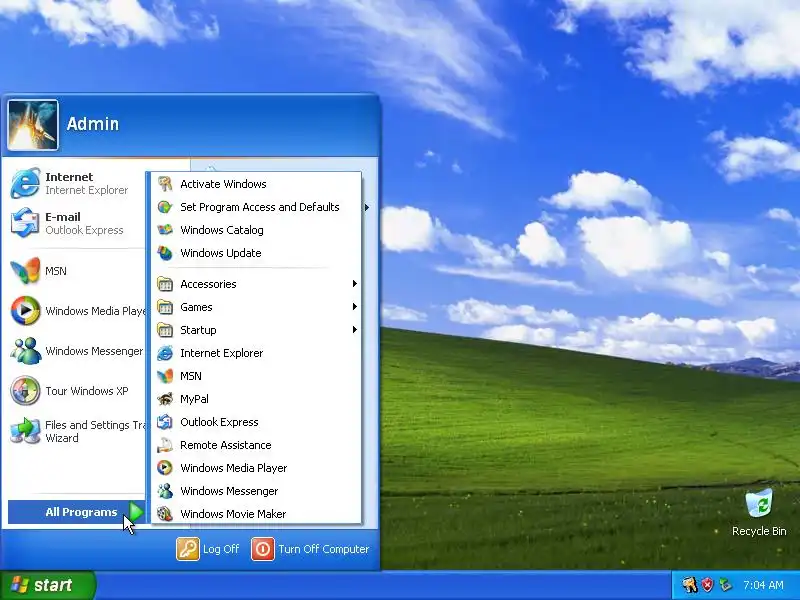Click the All Programs label
This screenshot has width=800, height=600.
81,512
